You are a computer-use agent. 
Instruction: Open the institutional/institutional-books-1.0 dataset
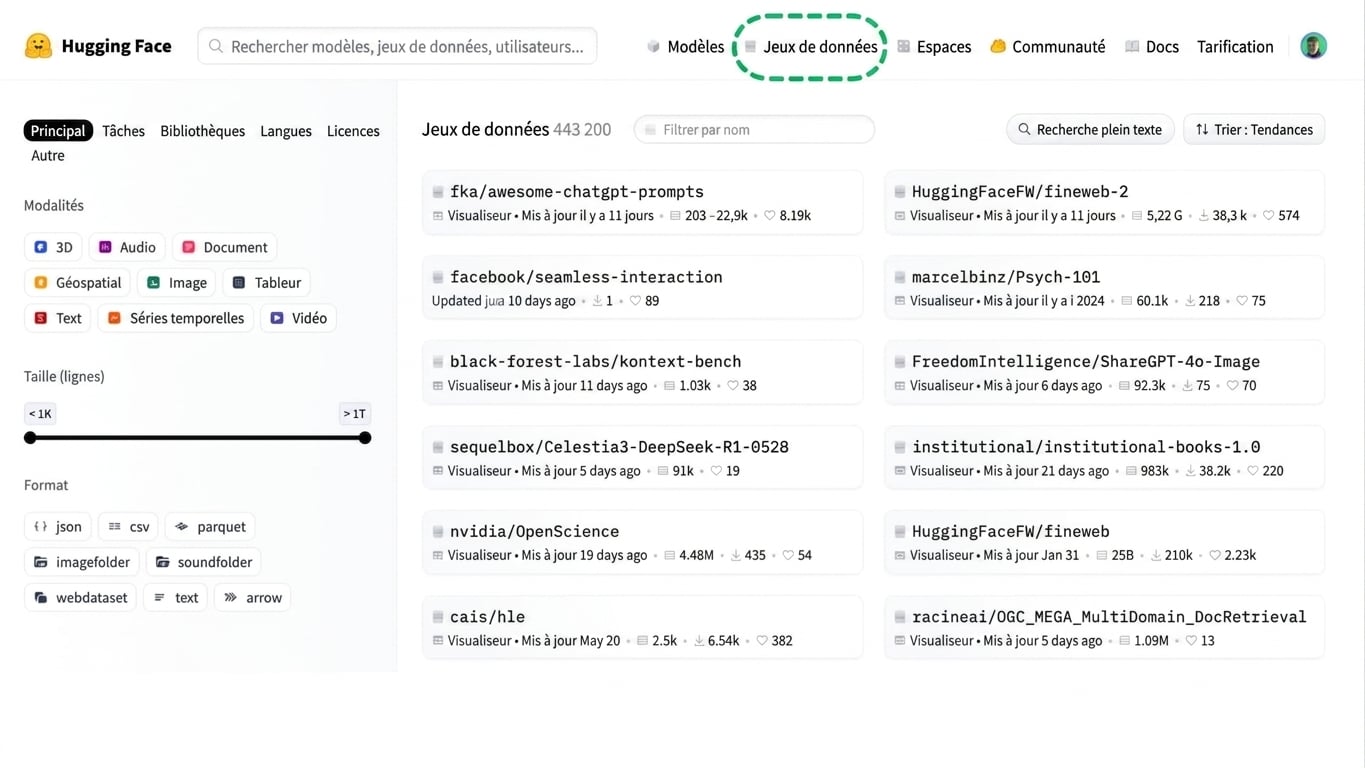point(1104,457)
